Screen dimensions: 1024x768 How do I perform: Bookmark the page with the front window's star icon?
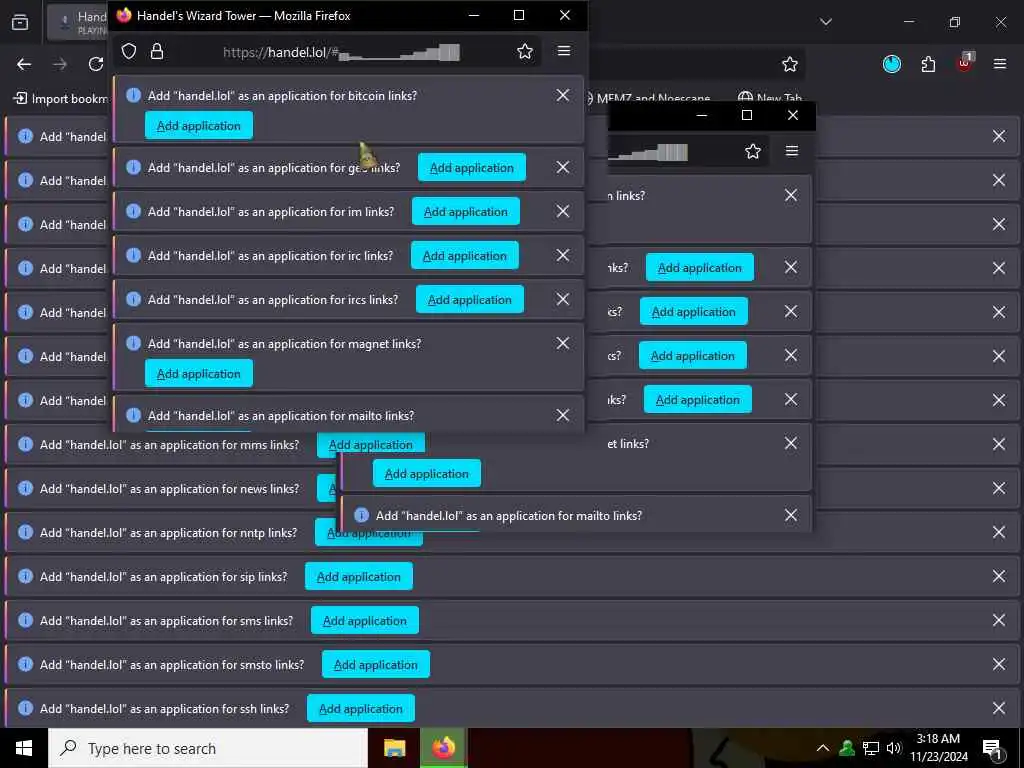pyautogui.click(x=524, y=52)
